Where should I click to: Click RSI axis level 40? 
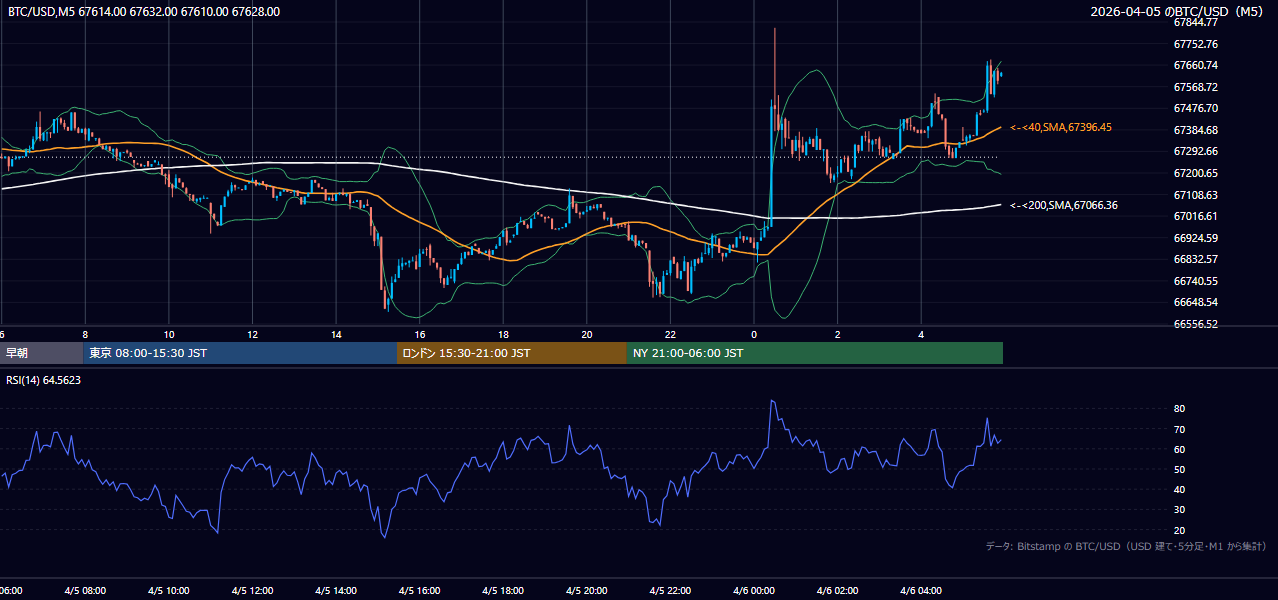(x=1180, y=489)
